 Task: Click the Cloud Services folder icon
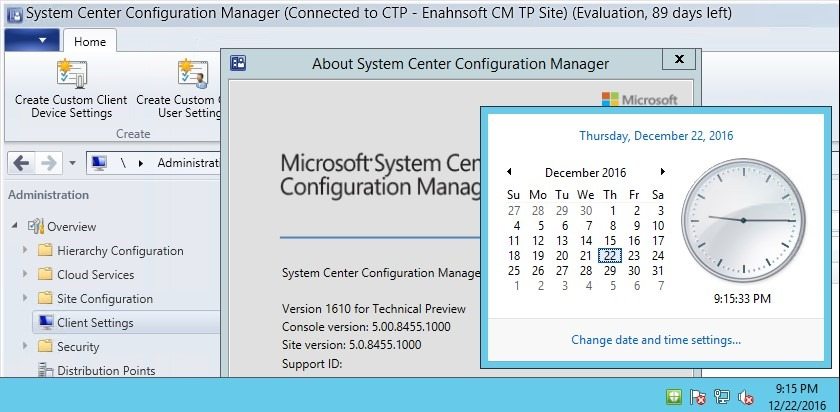point(46,274)
